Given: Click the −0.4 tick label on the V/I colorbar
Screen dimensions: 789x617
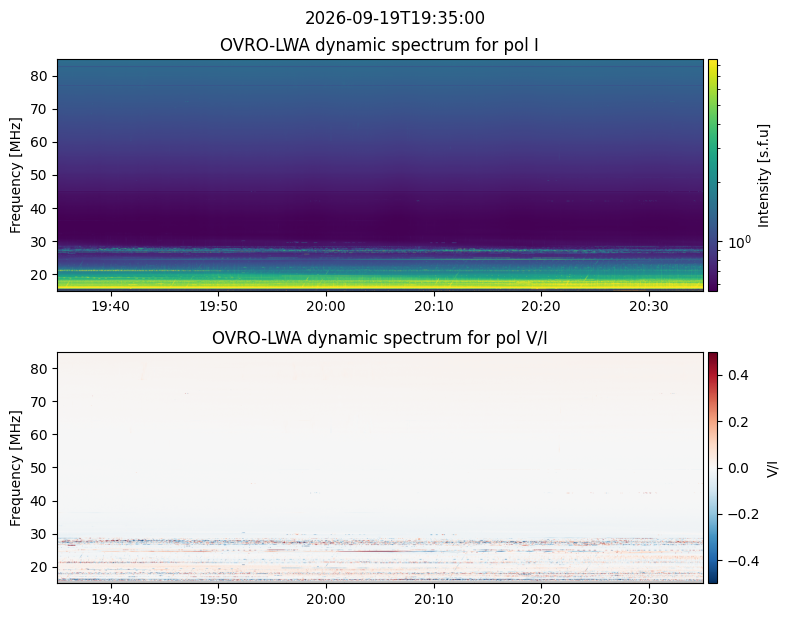Looking at the screenshot, I should point(743,561).
